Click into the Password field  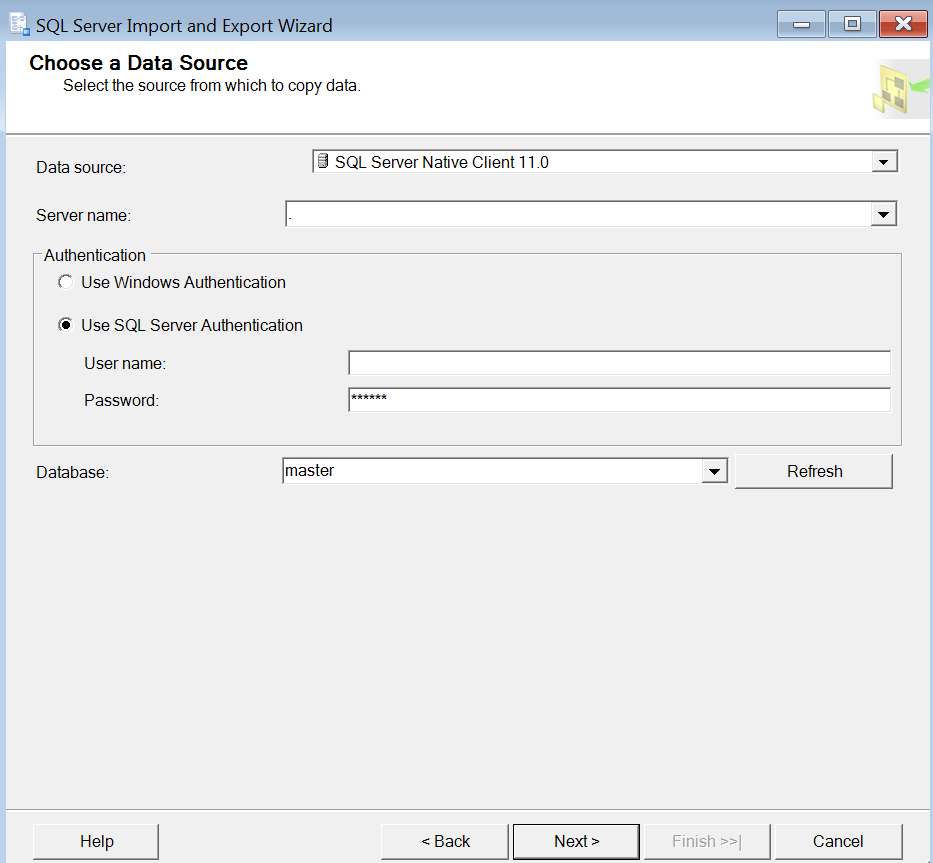tap(619, 399)
